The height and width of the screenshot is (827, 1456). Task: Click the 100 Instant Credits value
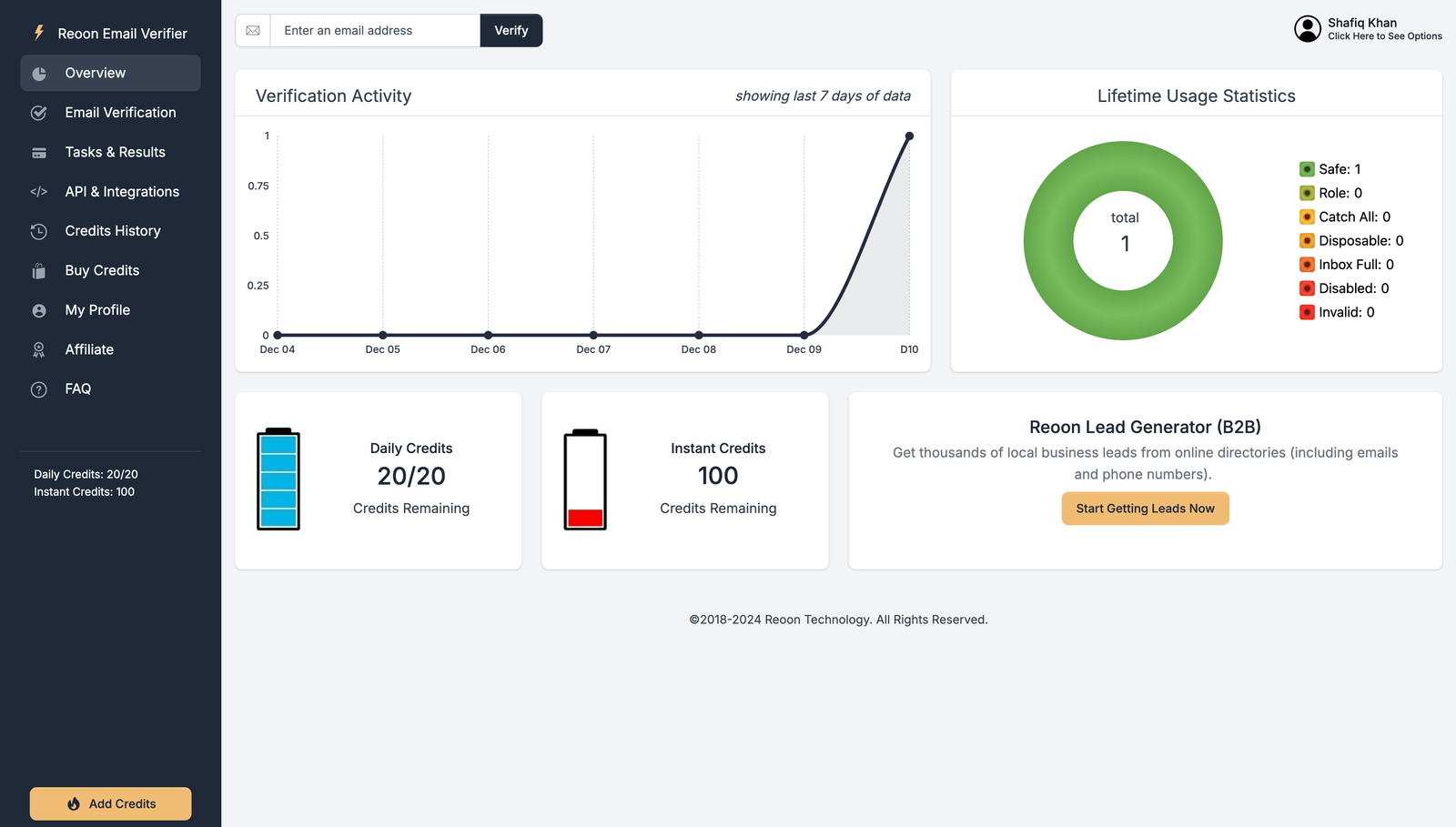pos(718,476)
